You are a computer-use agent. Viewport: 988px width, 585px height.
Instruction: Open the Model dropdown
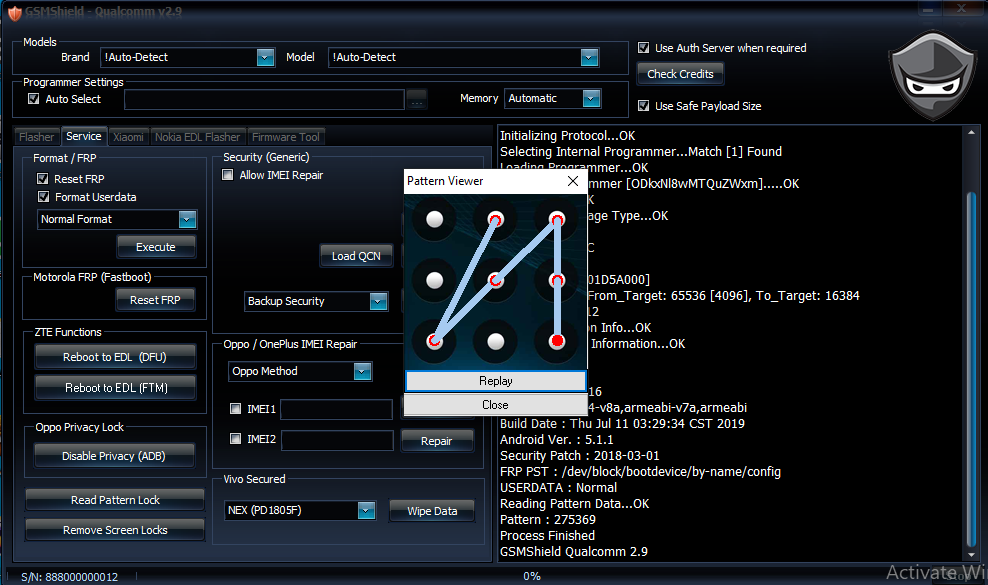tap(589, 57)
